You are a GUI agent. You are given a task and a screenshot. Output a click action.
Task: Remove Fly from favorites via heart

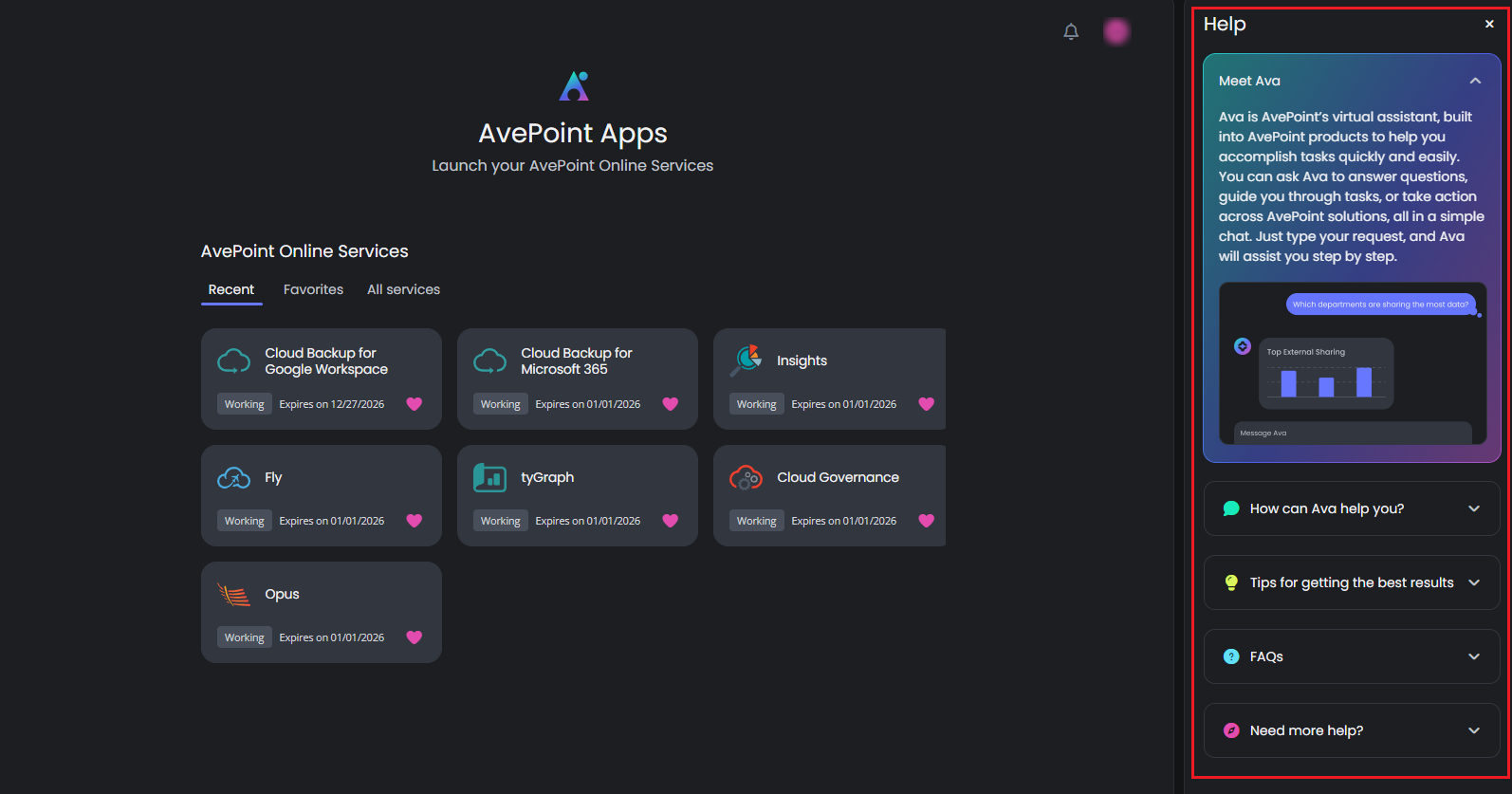coord(414,521)
